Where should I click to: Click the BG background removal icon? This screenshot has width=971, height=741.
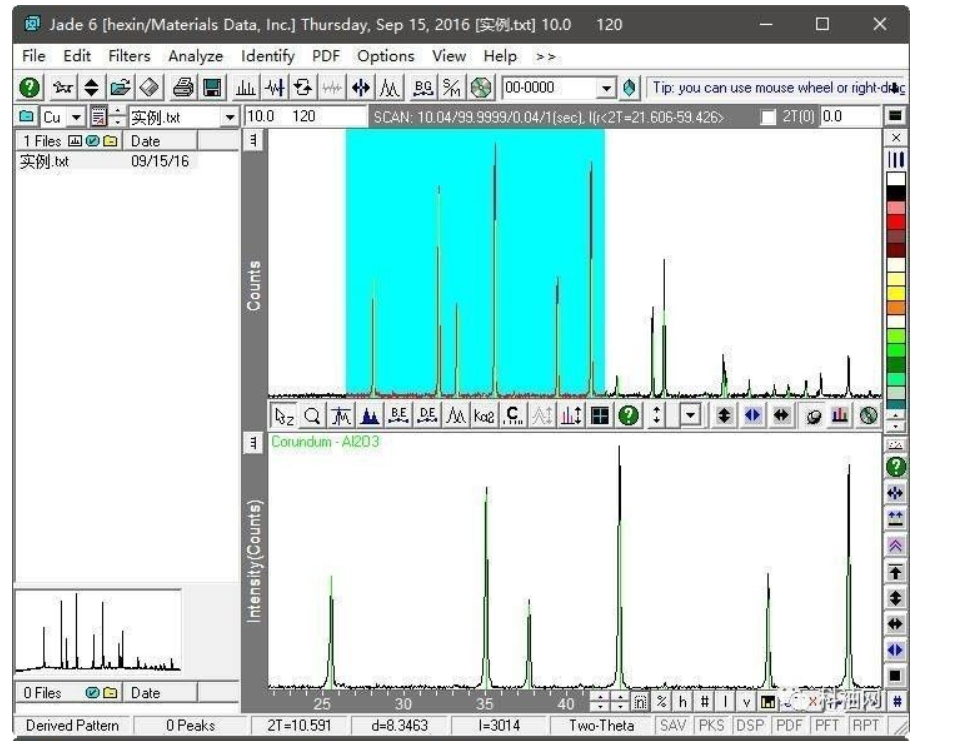tap(423, 88)
